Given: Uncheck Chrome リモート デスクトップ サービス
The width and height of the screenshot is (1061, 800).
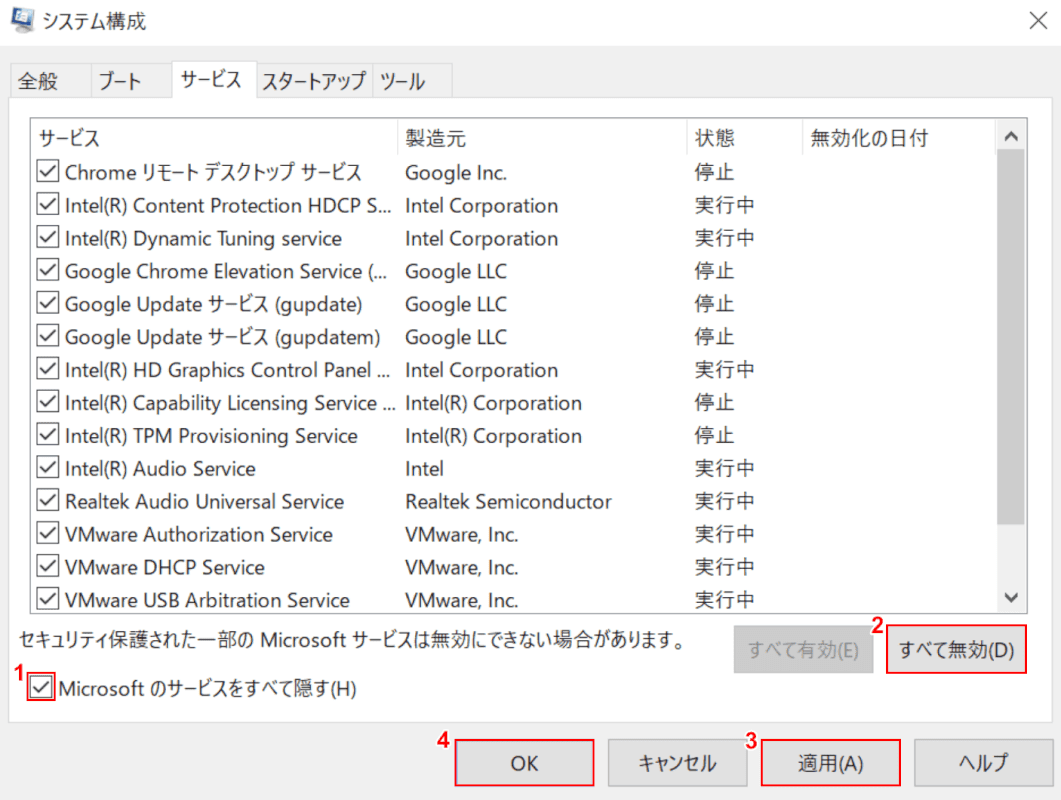Looking at the screenshot, I should 47,171.
